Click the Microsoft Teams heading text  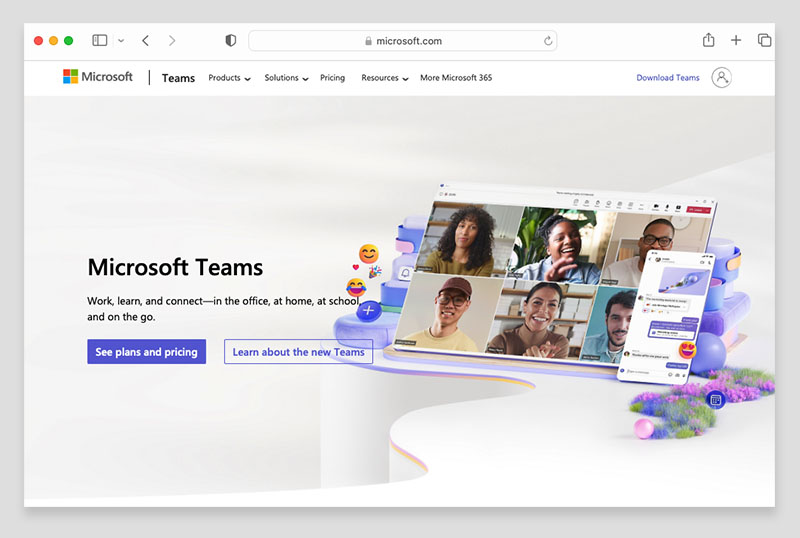click(175, 267)
